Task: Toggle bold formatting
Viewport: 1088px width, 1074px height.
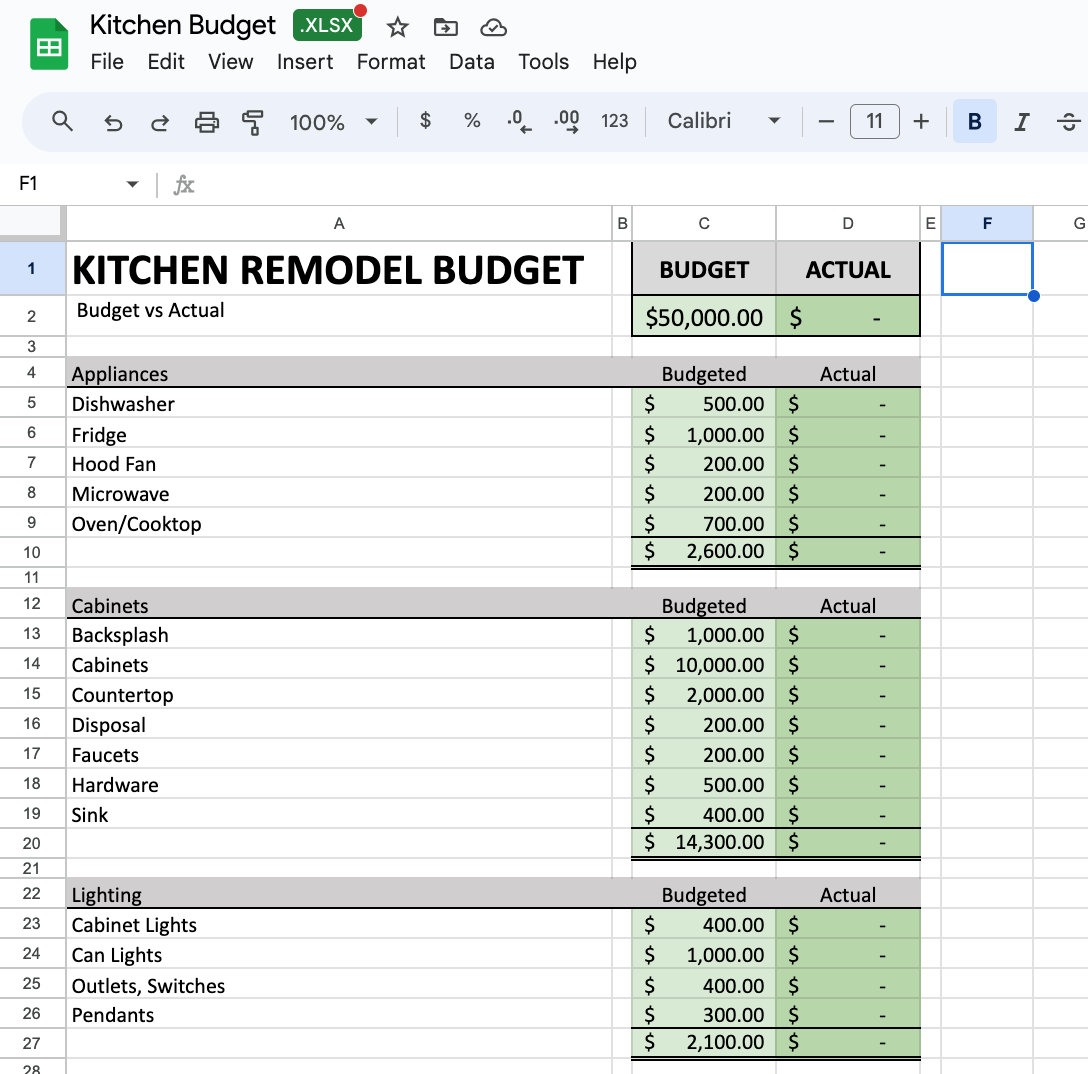Action: click(x=974, y=121)
